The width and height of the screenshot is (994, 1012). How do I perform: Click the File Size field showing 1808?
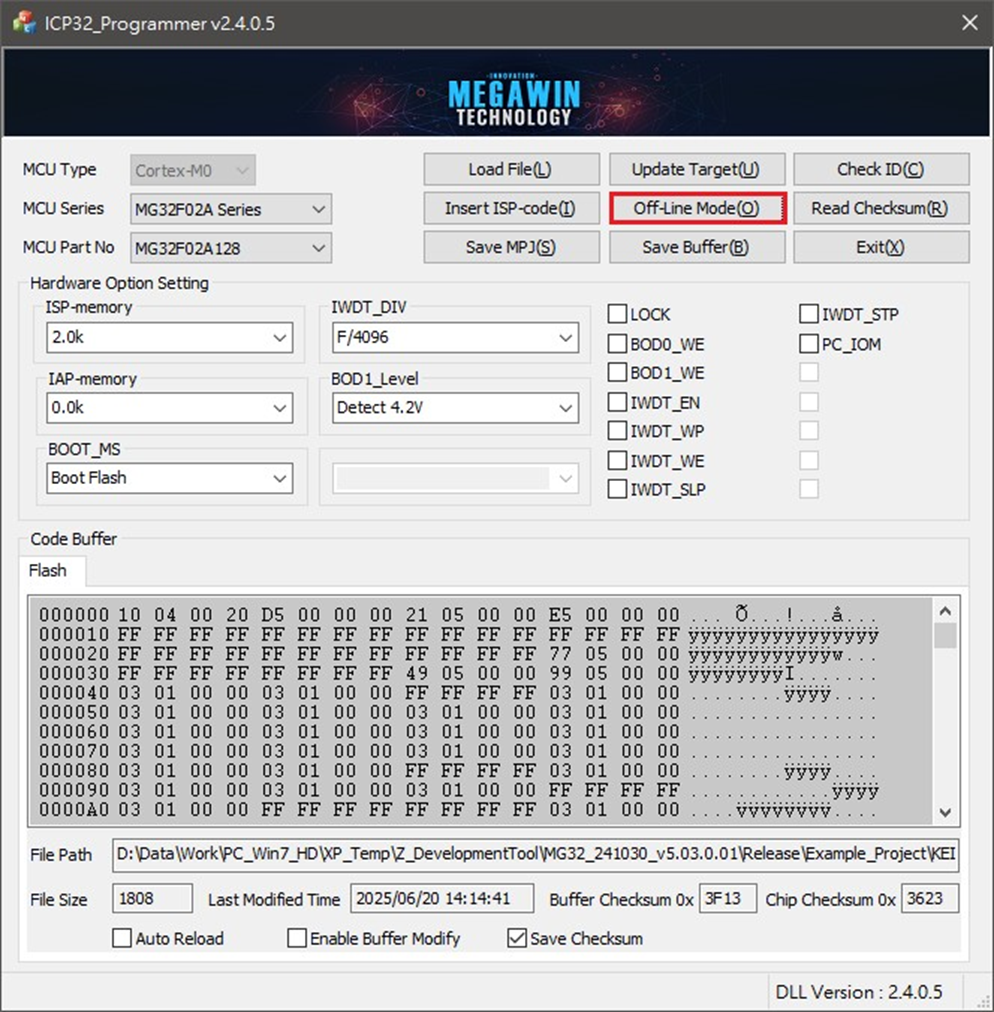[x=152, y=898]
